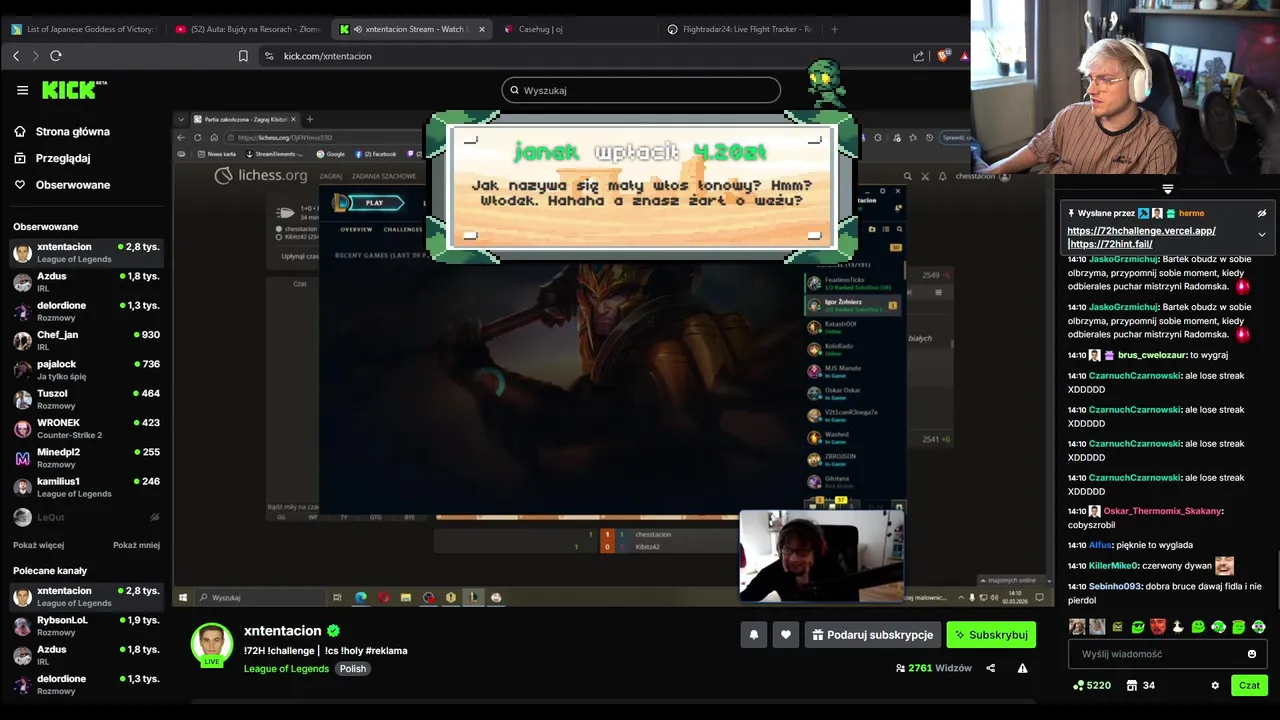This screenshot has height=720, width=1280.
Task: Reload the Kick page
Action: tap(56, 56)
